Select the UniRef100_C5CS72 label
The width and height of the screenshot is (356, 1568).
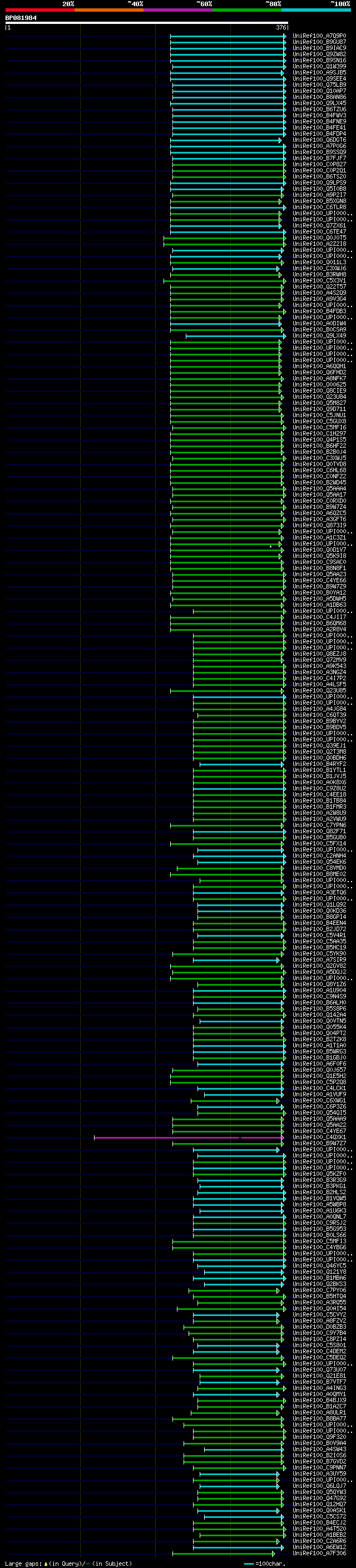[x=319, y=1516]
